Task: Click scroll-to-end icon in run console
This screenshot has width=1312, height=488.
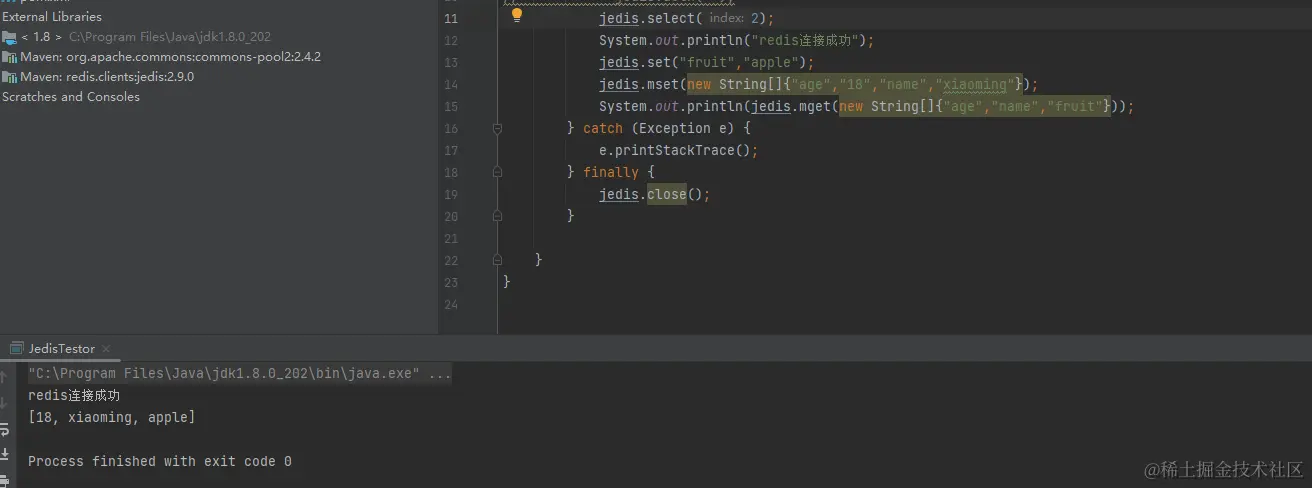Action: 4,454
